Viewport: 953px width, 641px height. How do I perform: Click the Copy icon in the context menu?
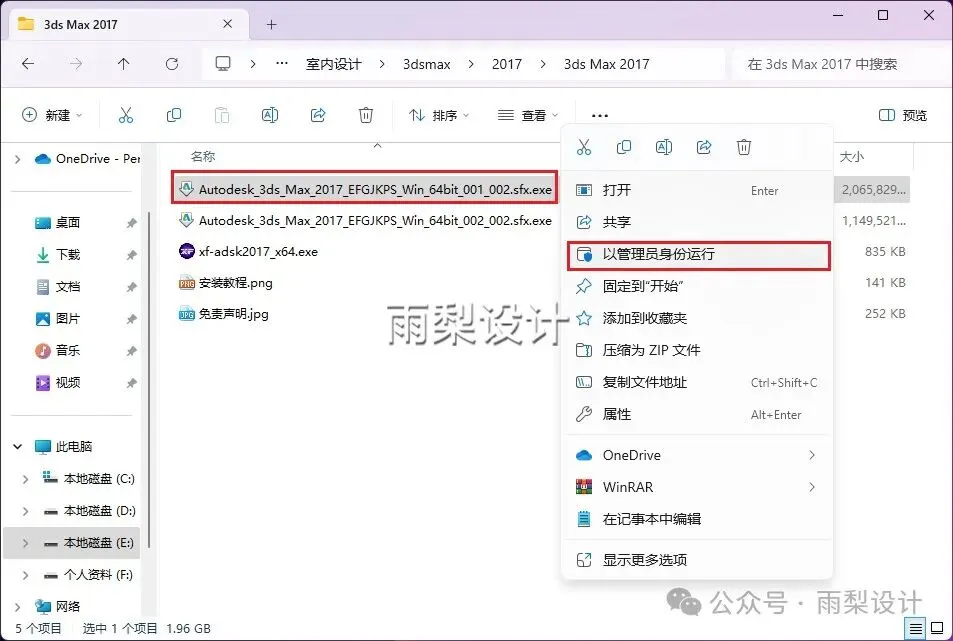point(624,147)
